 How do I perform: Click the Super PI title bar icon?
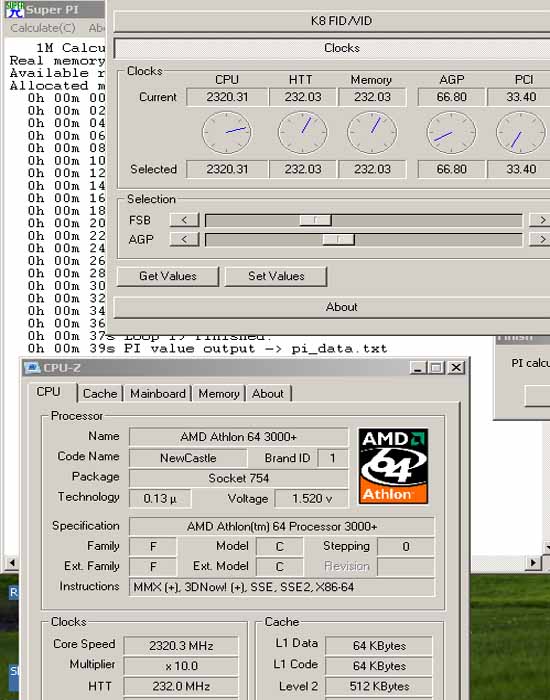[x=14, y=9]
